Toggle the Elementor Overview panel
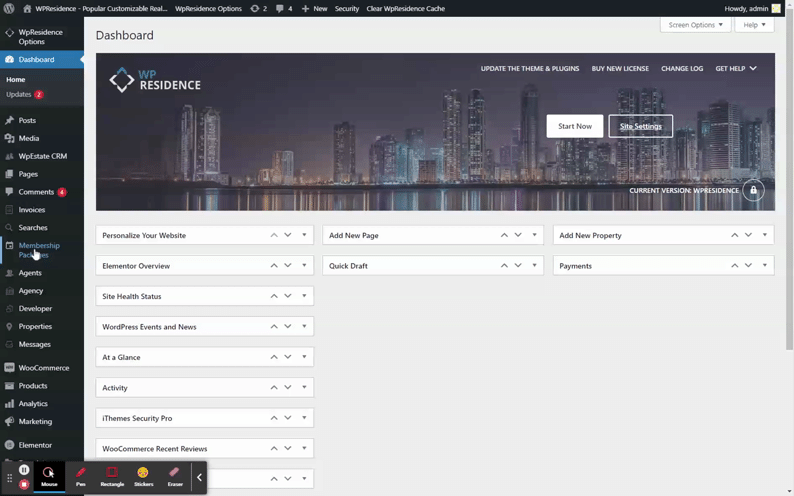Screen dimensions: 794x496 point(304,265)
